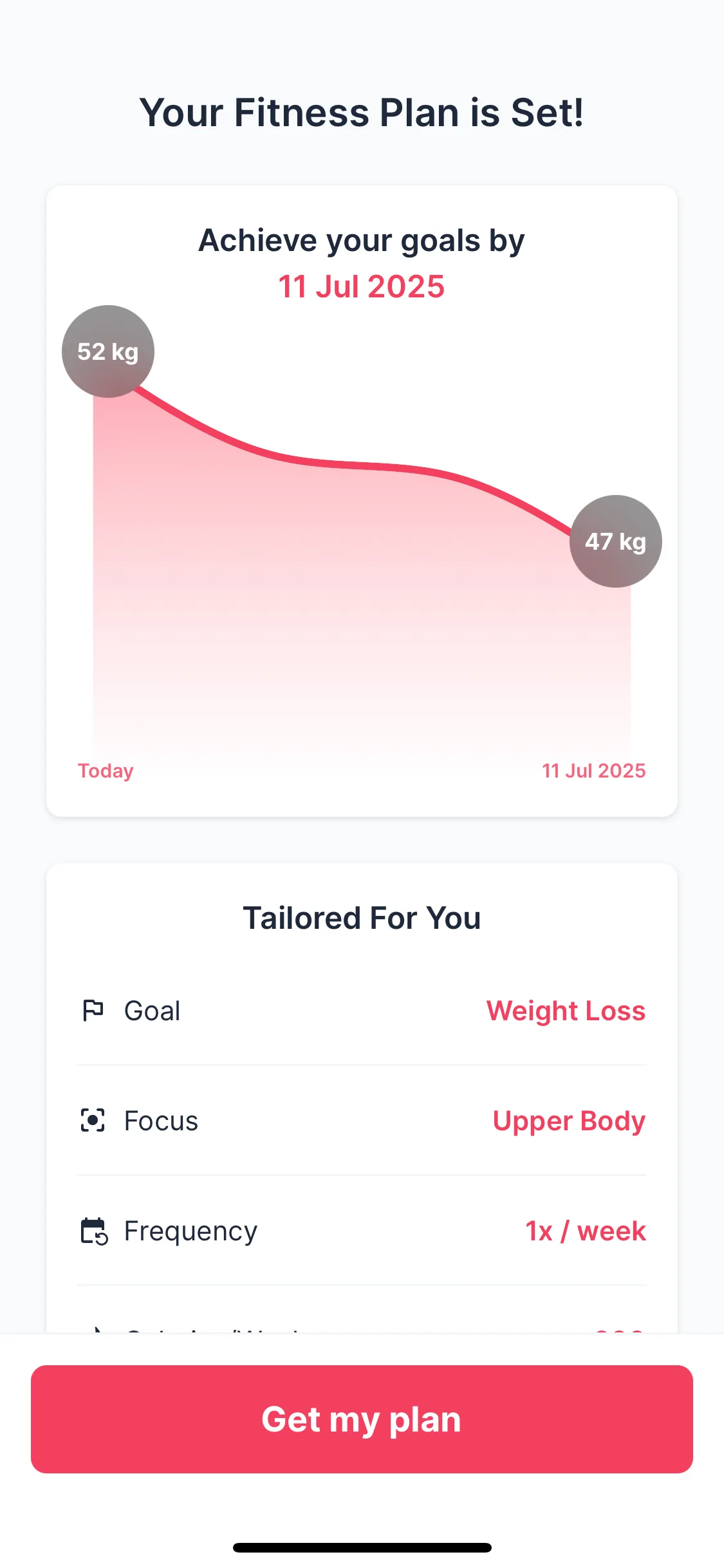
Task: Tap the home indicator bar at bottom
Action: click(362, 1547)
